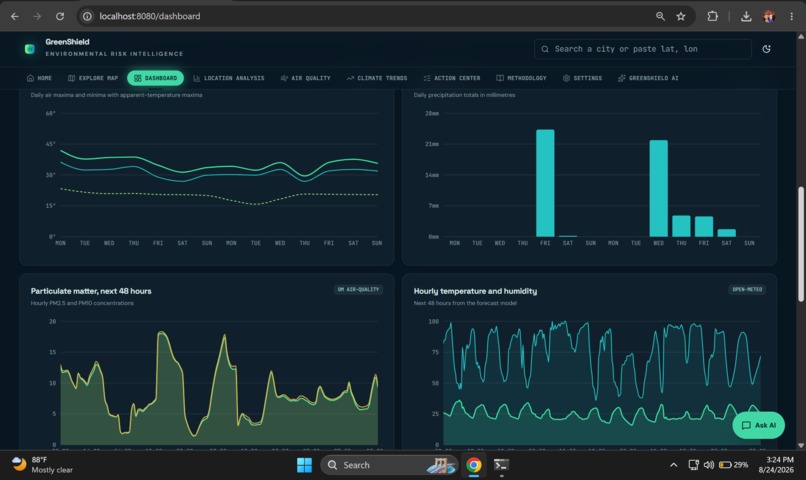Click the taskbar Search box
Image resolution: width=806 pixels, height=480 pixels.
(x=389, y=465)
